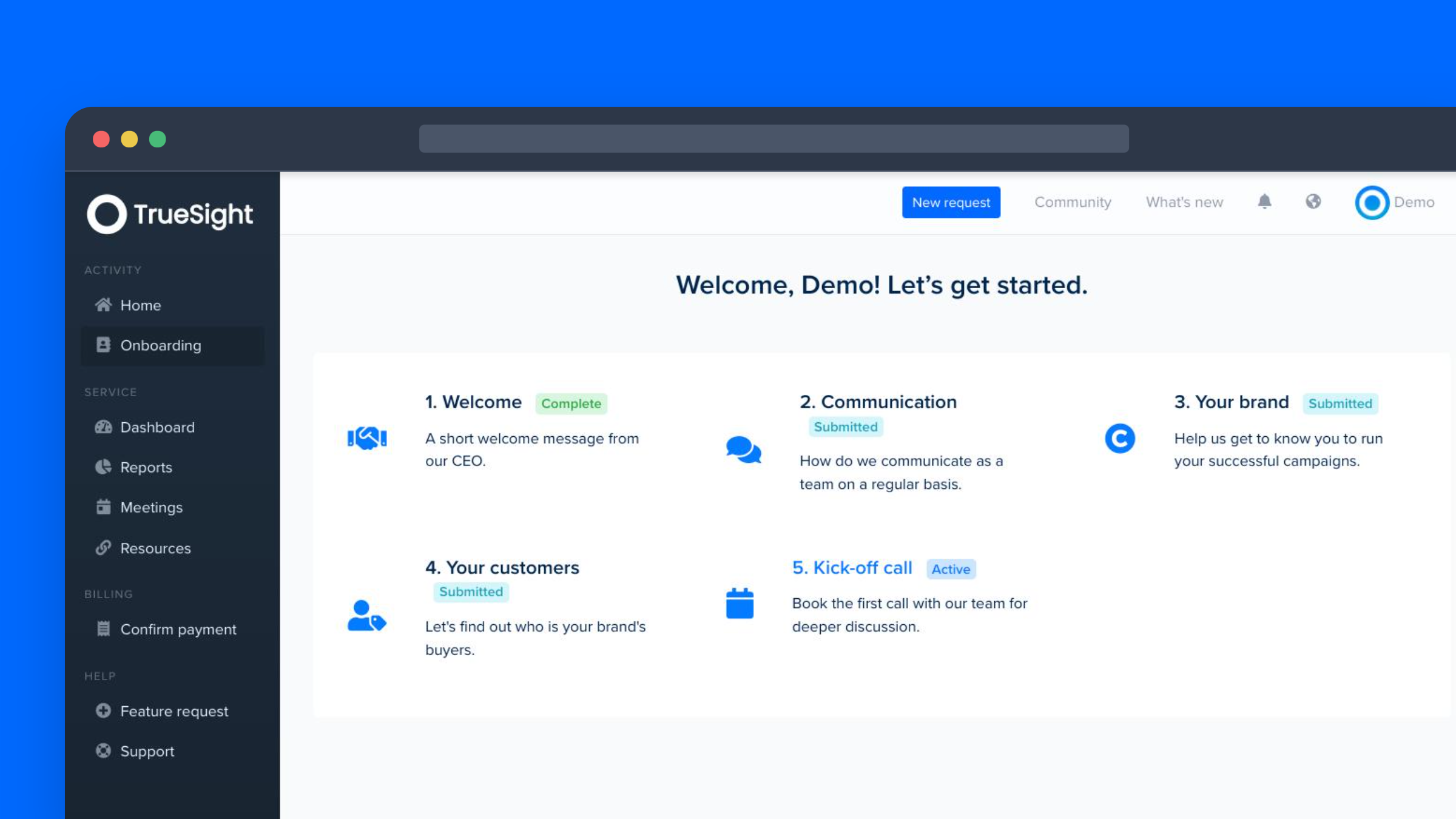Click the yellow minimize window button
This screenshot has height=819, width=1456.
point(129,139)
